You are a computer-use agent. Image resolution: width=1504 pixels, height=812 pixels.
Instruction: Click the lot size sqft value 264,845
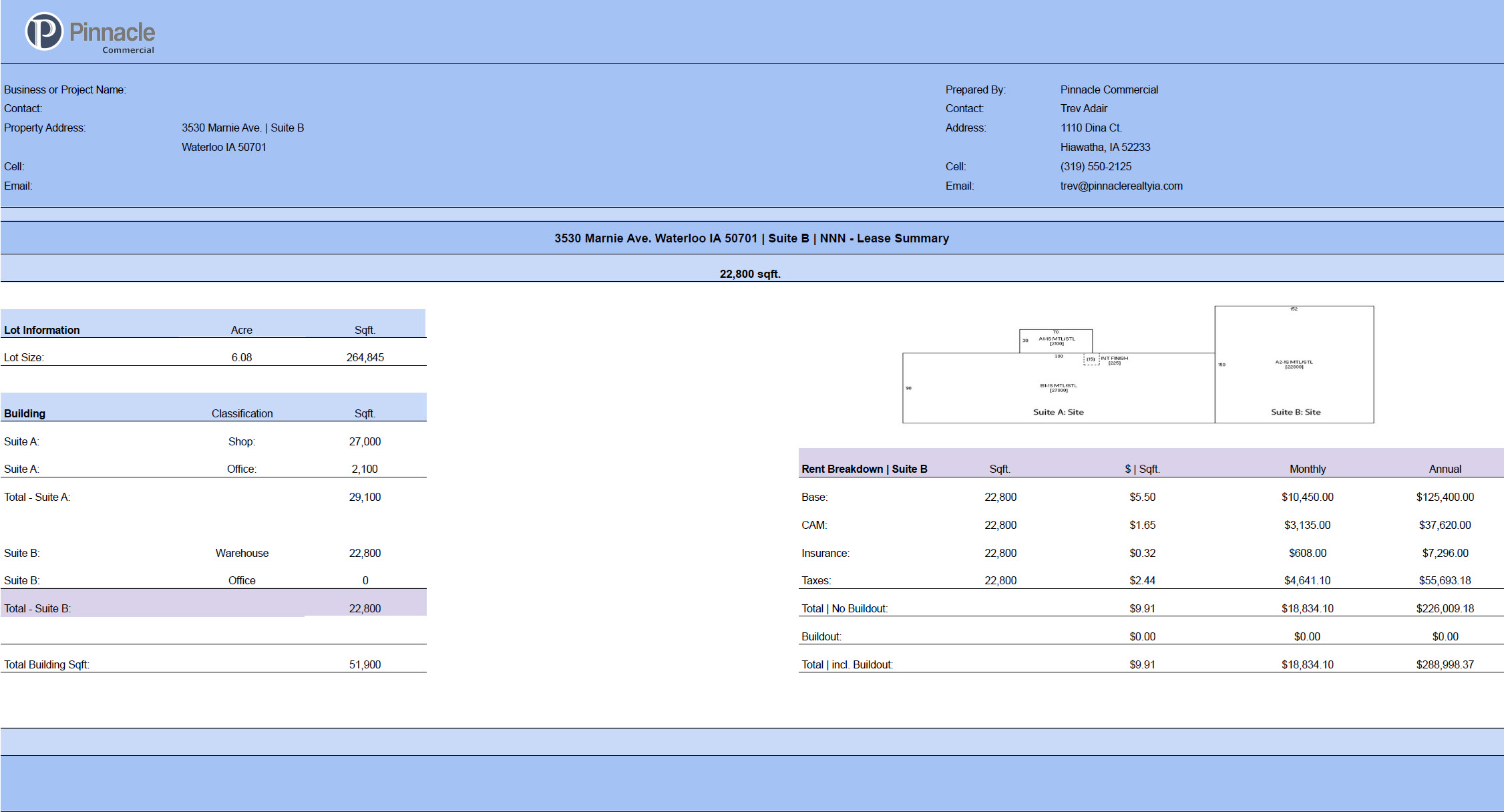coord(365,357)
